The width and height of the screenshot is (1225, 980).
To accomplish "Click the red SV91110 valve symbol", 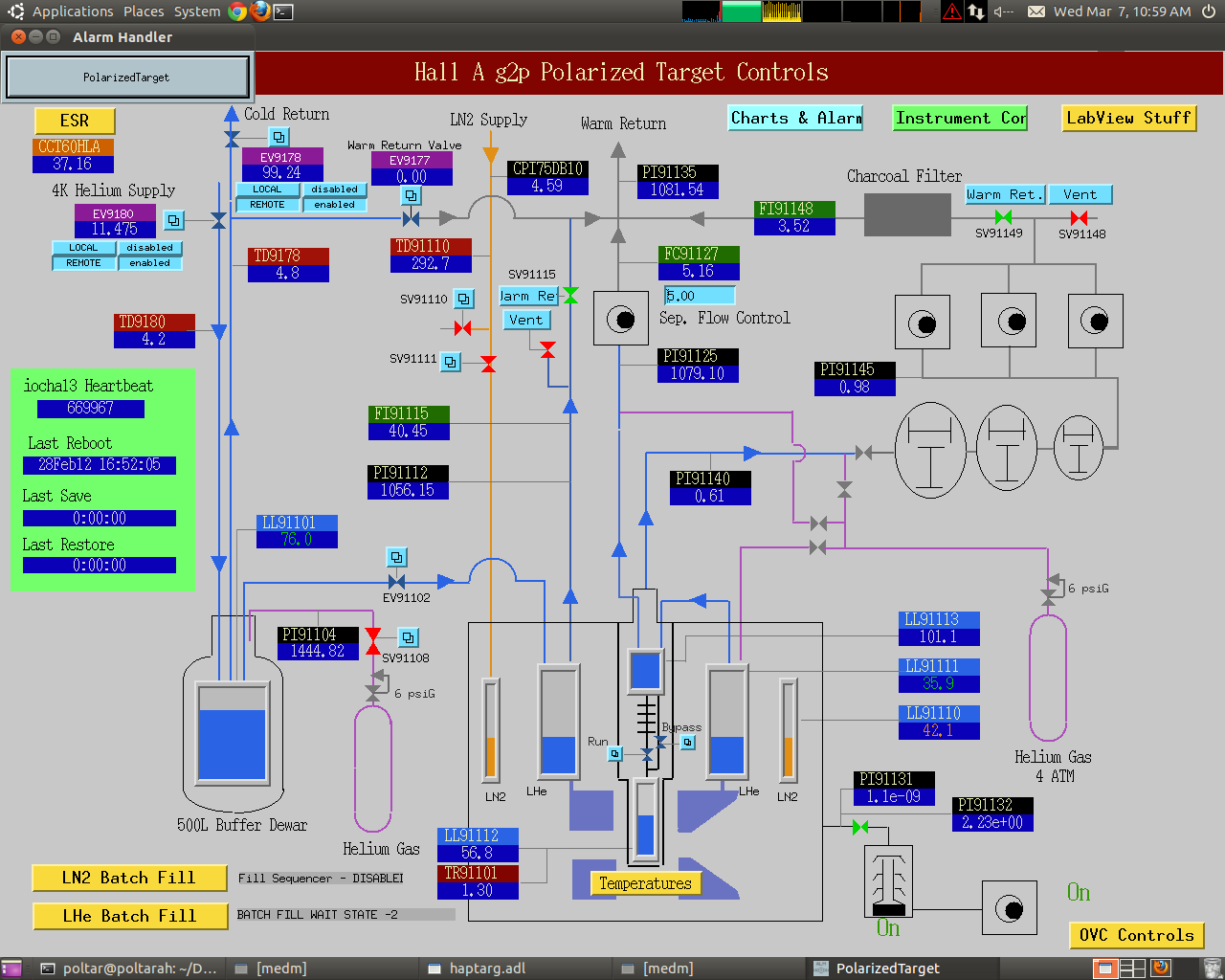I will [x=463, y=328].
